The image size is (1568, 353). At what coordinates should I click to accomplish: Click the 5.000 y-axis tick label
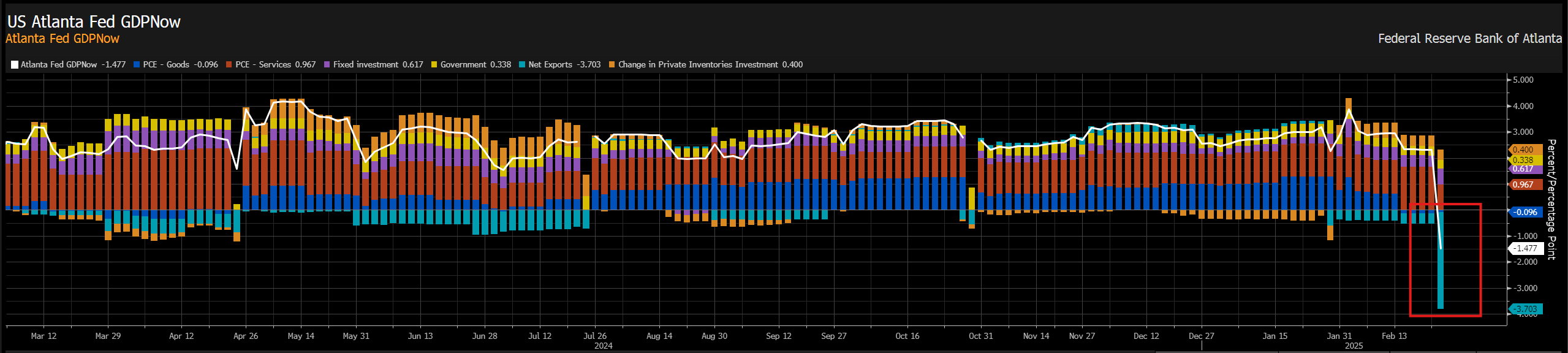click(x=1523, y=80)
